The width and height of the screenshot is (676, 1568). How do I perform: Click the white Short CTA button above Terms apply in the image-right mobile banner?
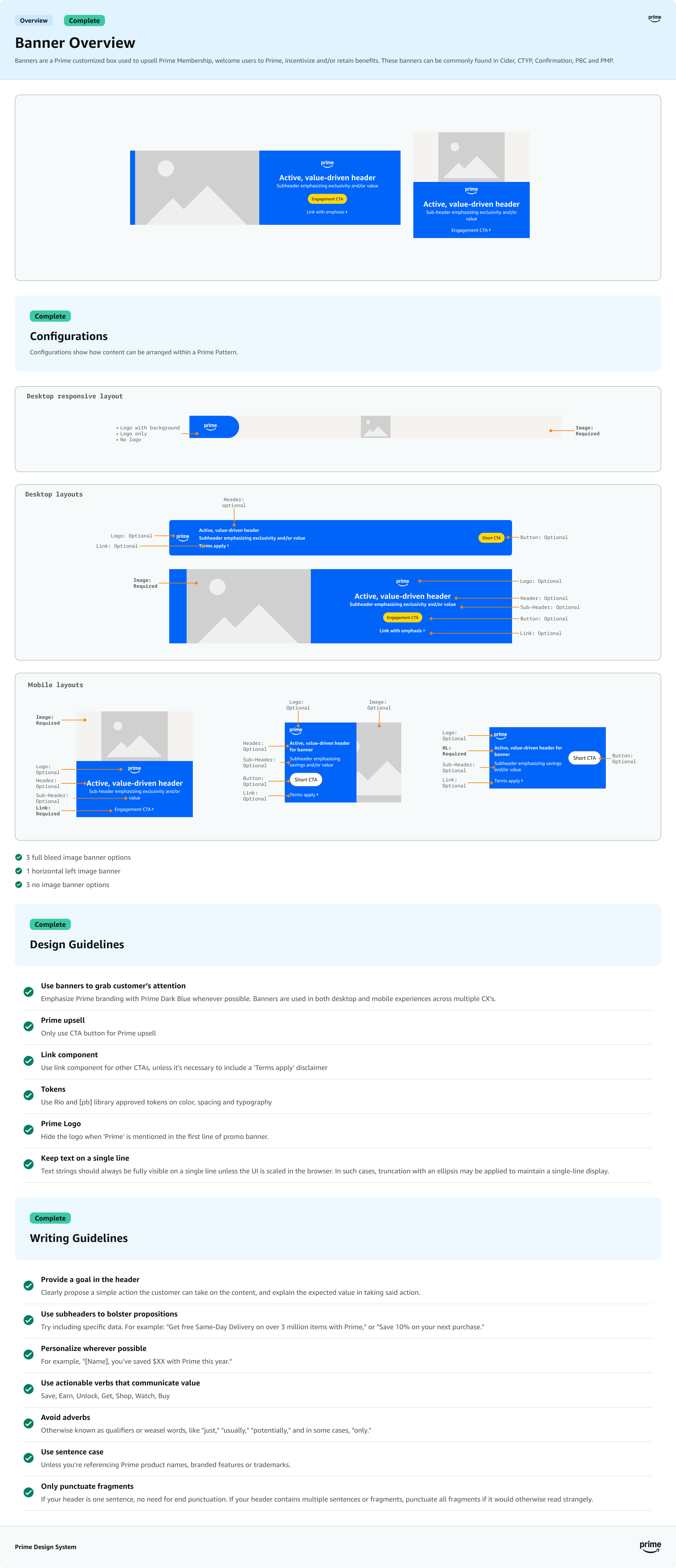pos(306,780)
